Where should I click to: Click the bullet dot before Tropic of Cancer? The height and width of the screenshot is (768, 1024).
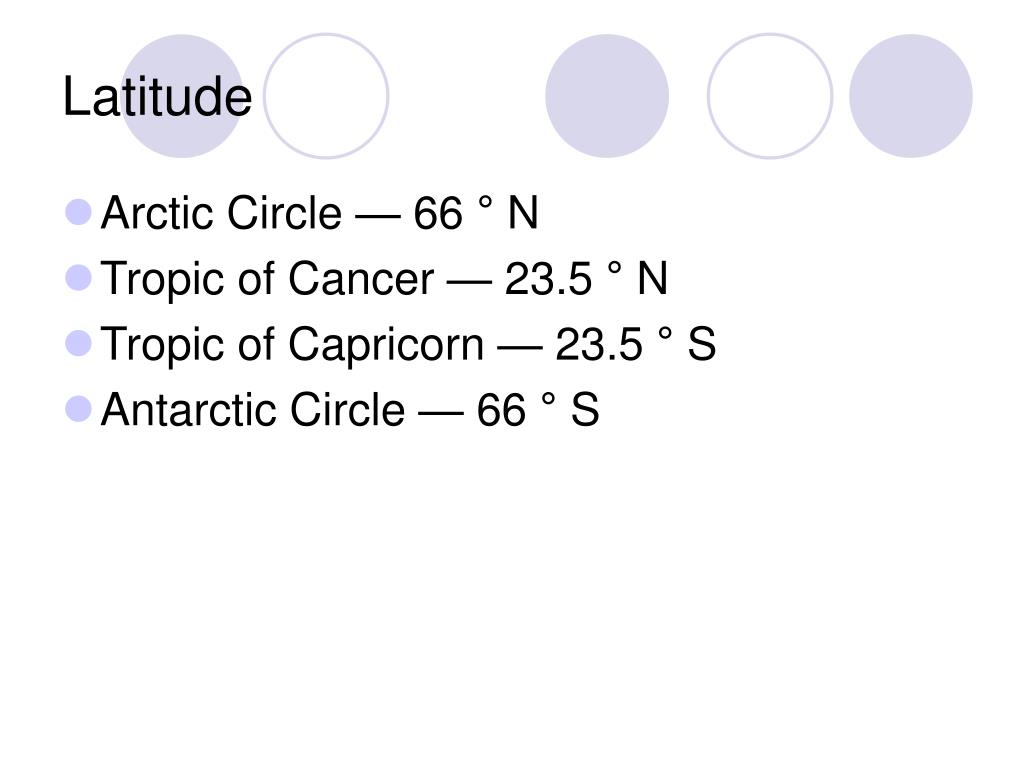(x=78, y=278)
